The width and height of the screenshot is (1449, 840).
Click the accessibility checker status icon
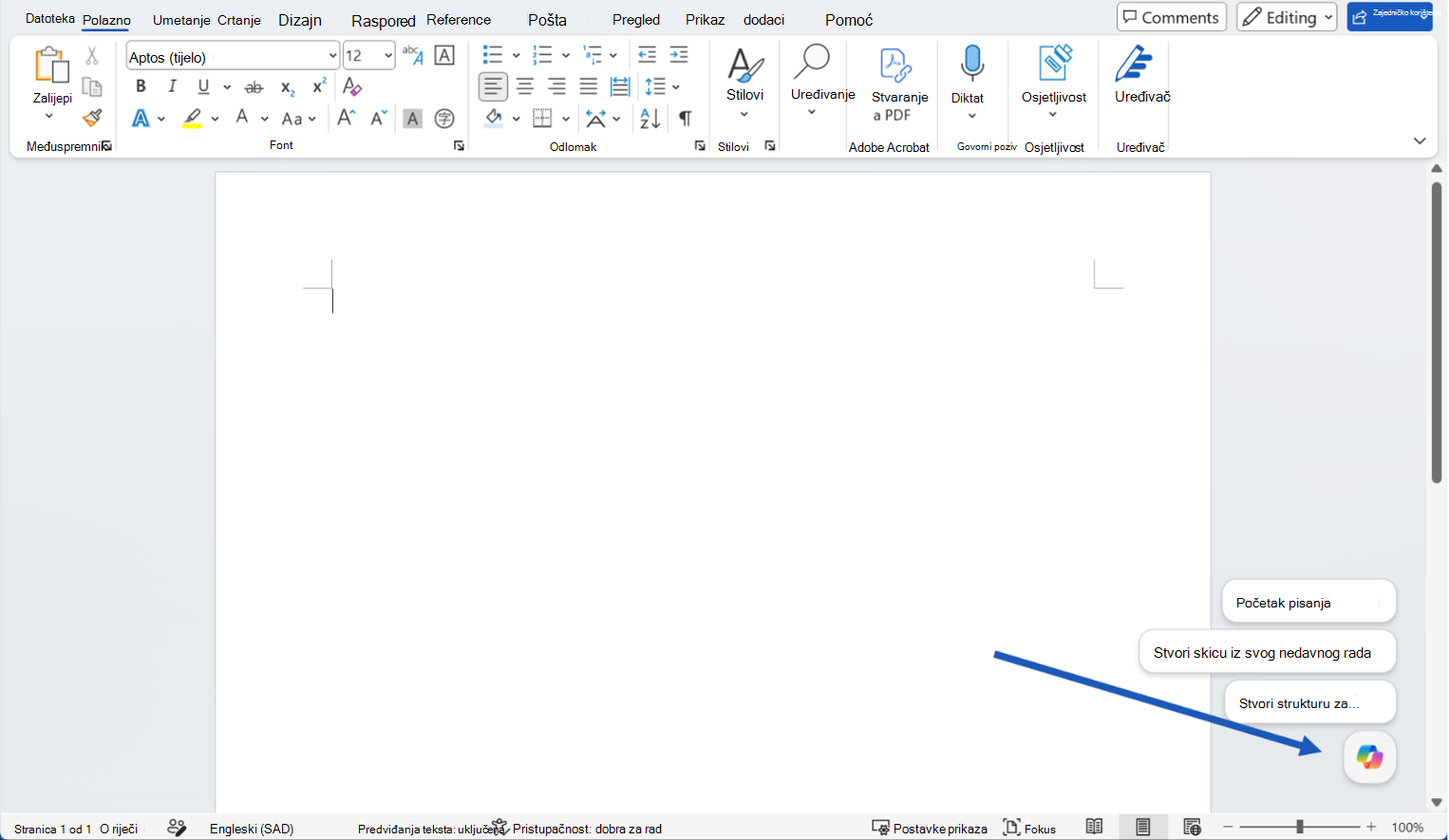pyautogui.click(x=499, y=827)
